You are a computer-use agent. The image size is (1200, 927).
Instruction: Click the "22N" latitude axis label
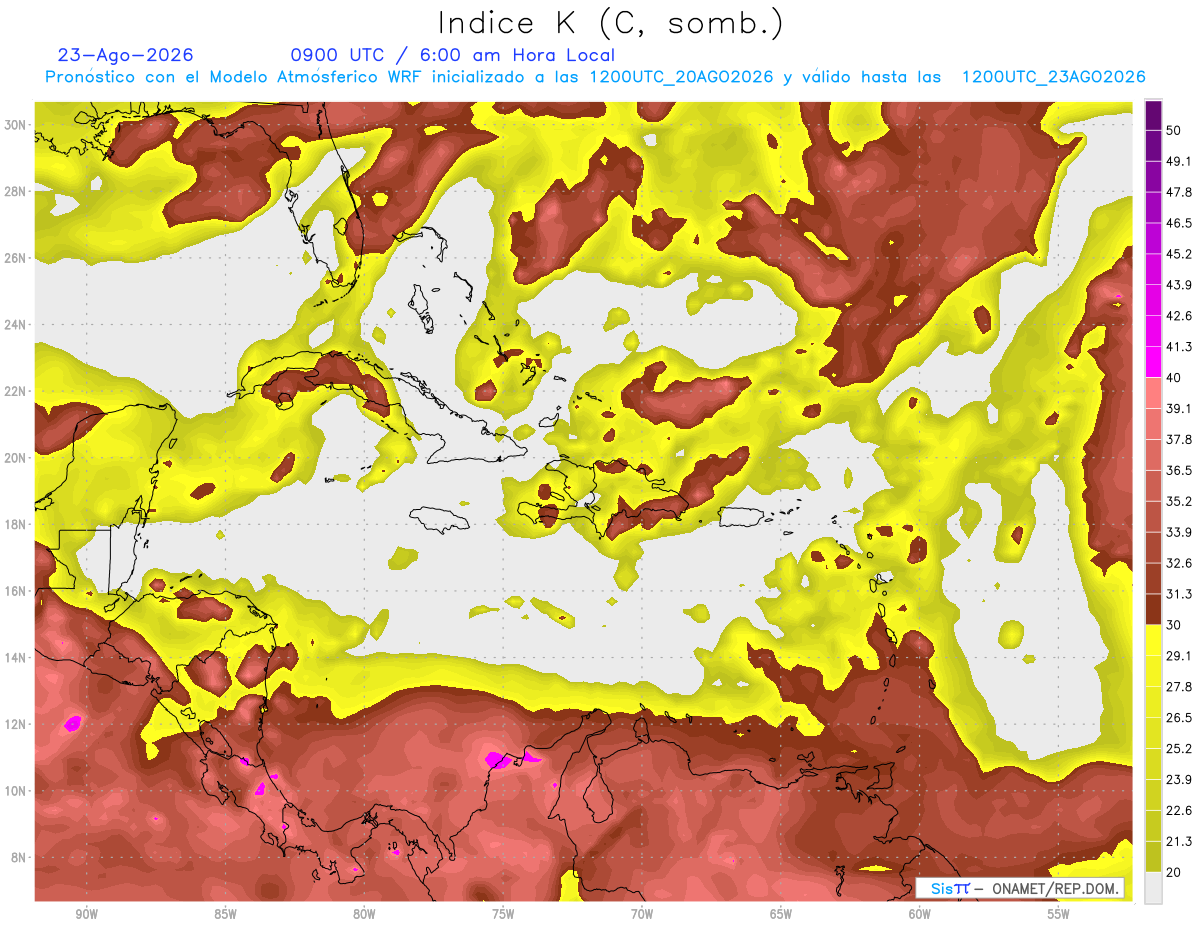(15, 391)
